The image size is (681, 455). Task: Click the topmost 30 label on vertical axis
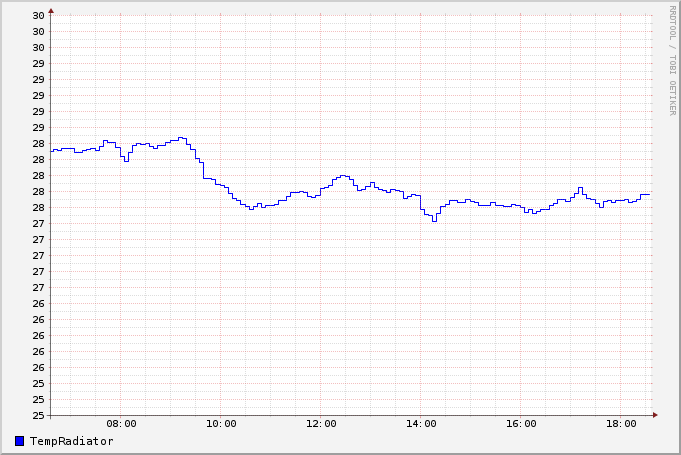pos(38,16)
